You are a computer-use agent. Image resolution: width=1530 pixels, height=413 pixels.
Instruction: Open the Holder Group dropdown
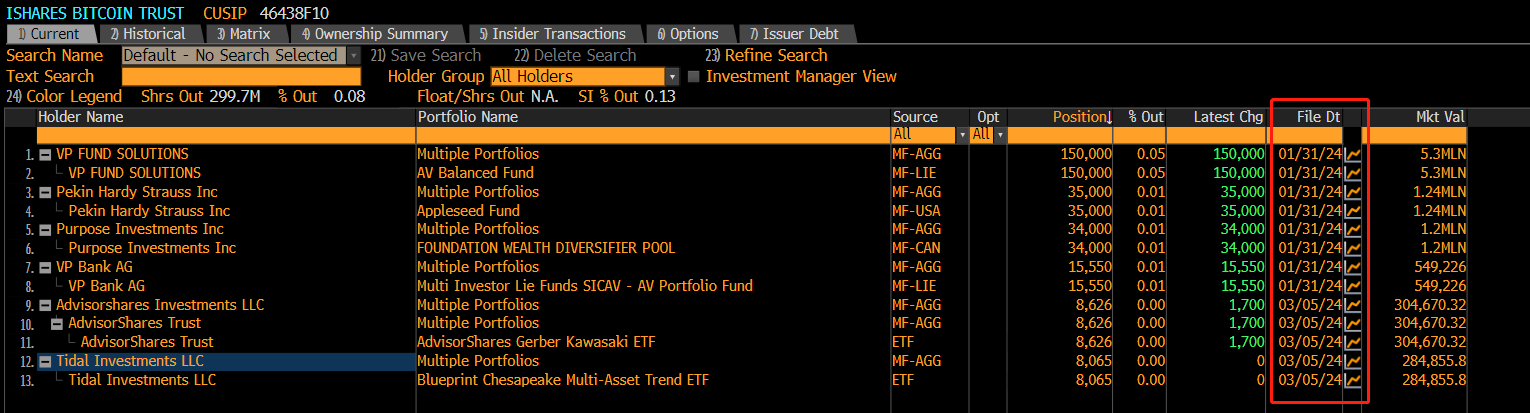672,76
